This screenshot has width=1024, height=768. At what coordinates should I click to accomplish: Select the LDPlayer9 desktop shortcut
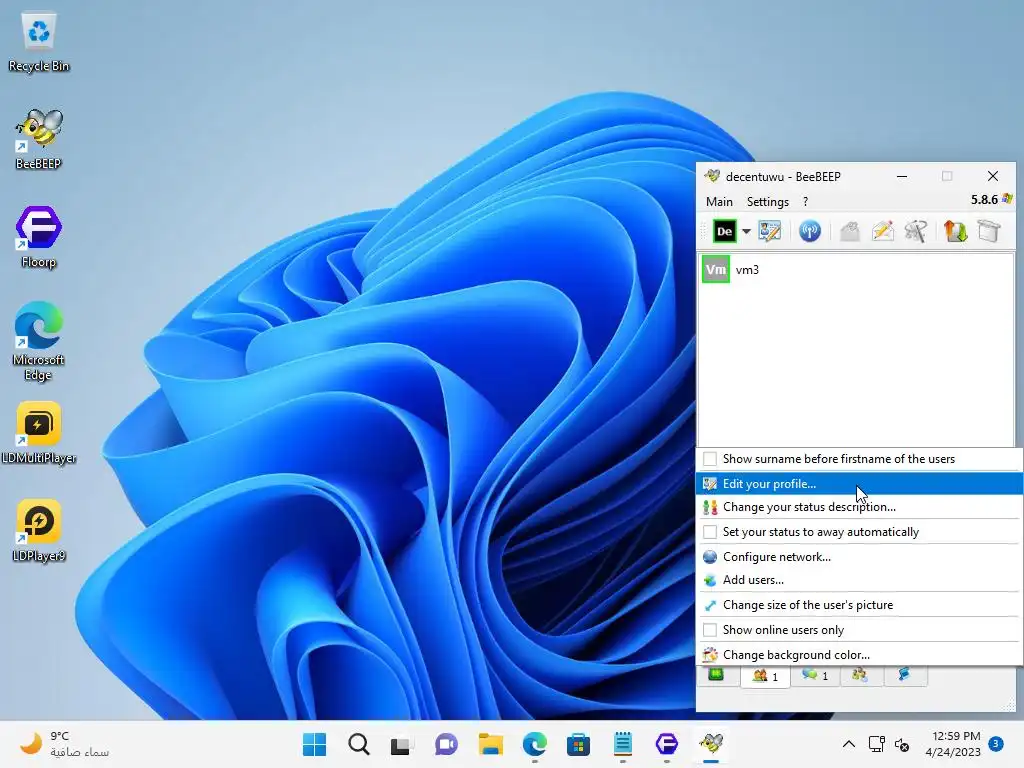pos(39,530)
